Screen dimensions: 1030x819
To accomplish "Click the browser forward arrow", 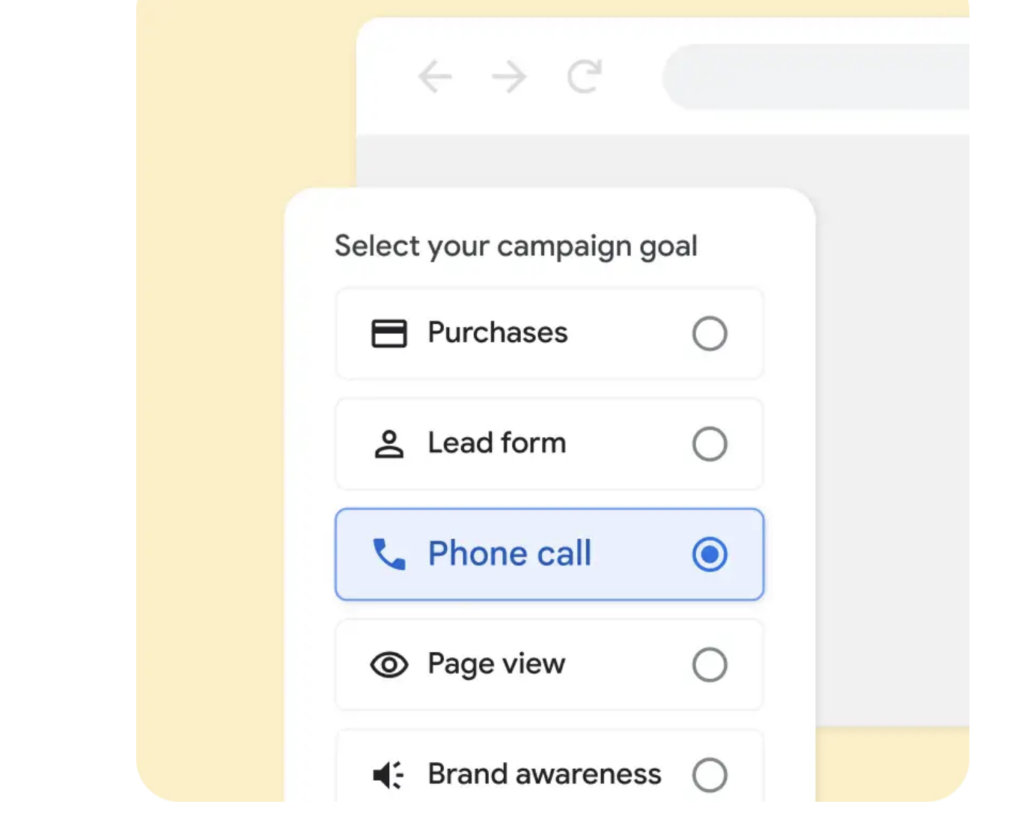I will point(509,77).
